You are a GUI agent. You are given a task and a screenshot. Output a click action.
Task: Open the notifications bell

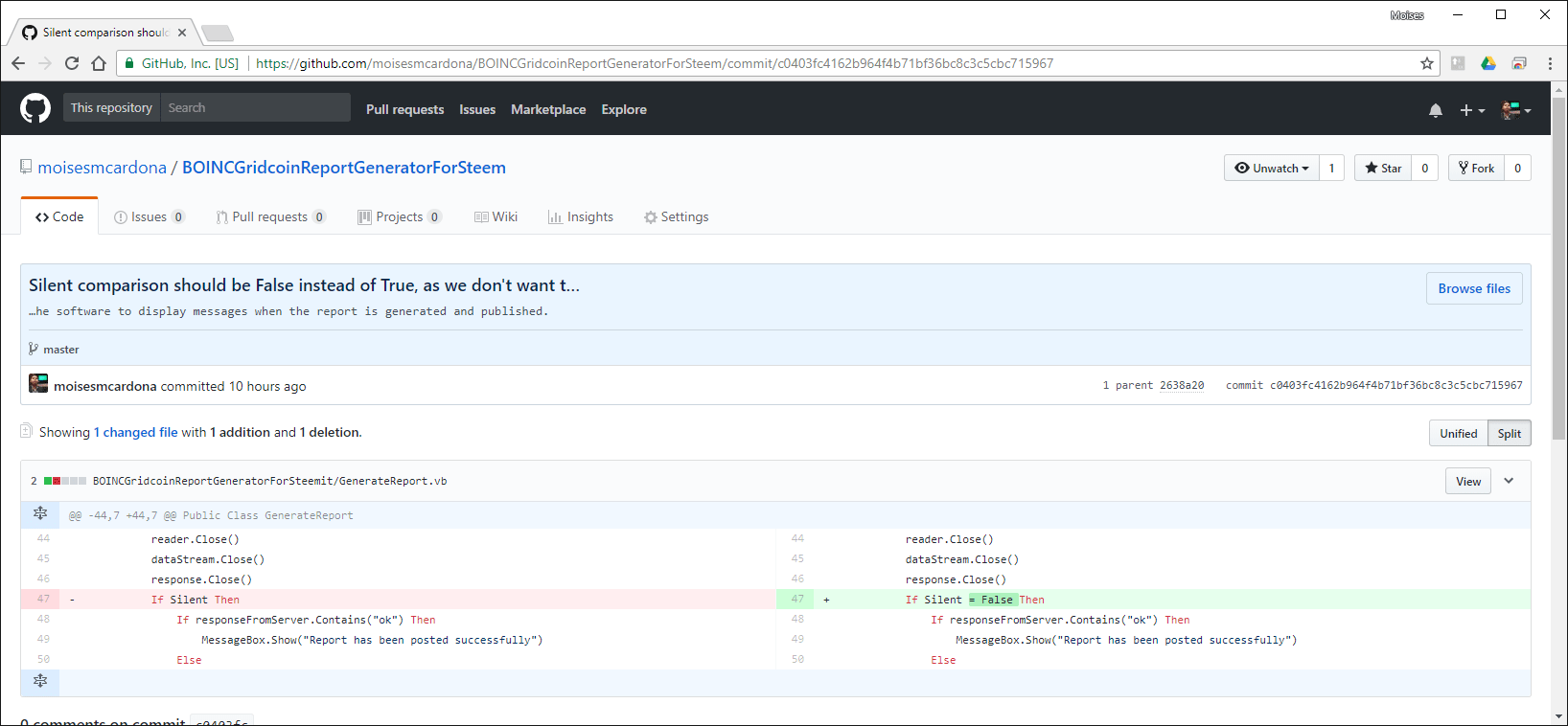pos(1435,110)
